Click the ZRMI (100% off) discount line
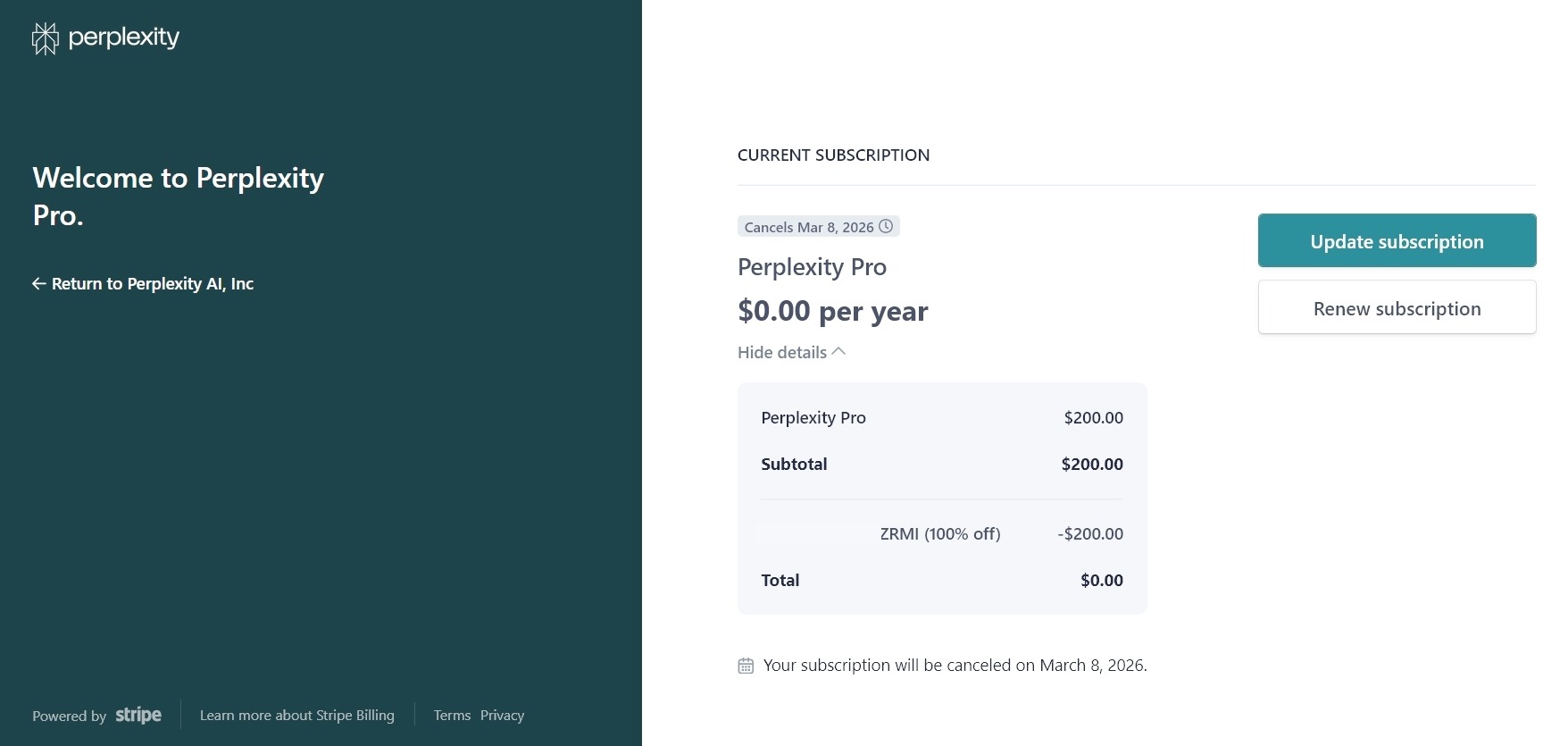The image size is (1568, 746). 939,534
